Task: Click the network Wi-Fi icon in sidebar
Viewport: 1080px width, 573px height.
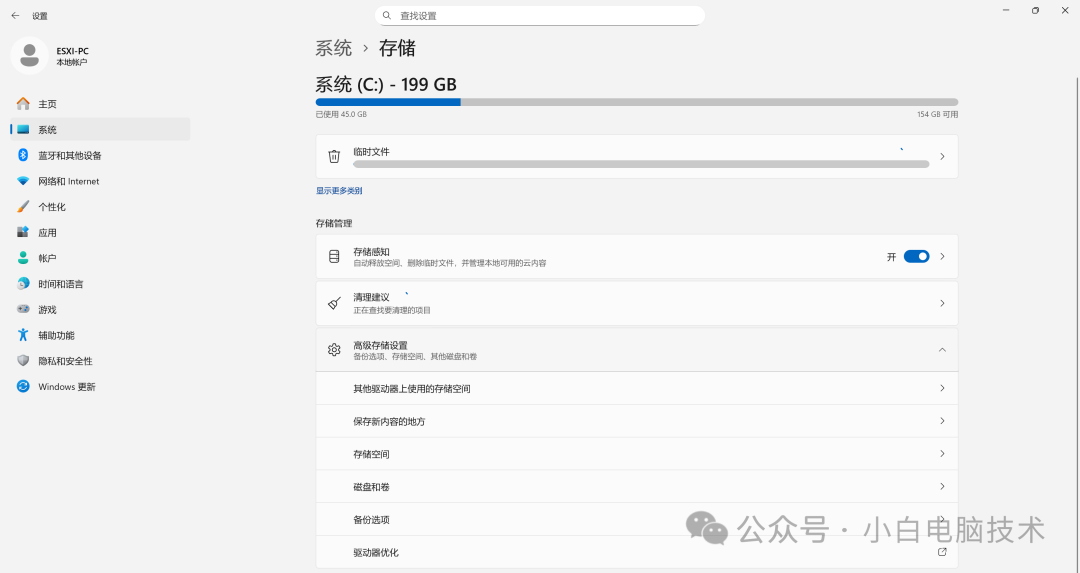Action: pyautogui.click(x=23, y=181)
